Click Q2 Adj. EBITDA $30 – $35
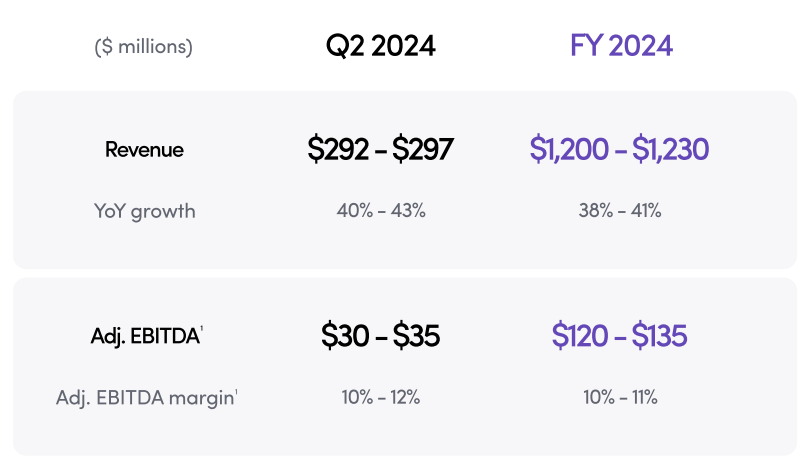This screenshot has height=459, width=805. (380, 337)
